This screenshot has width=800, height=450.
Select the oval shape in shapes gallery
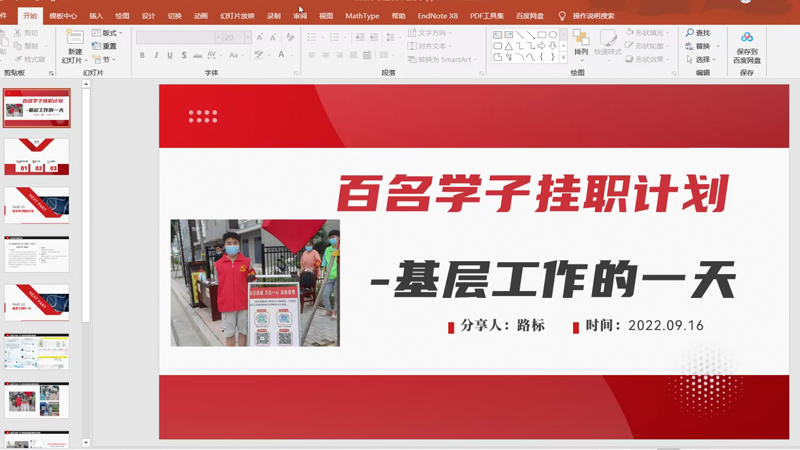pyautogui.click(x=553, y=35)
